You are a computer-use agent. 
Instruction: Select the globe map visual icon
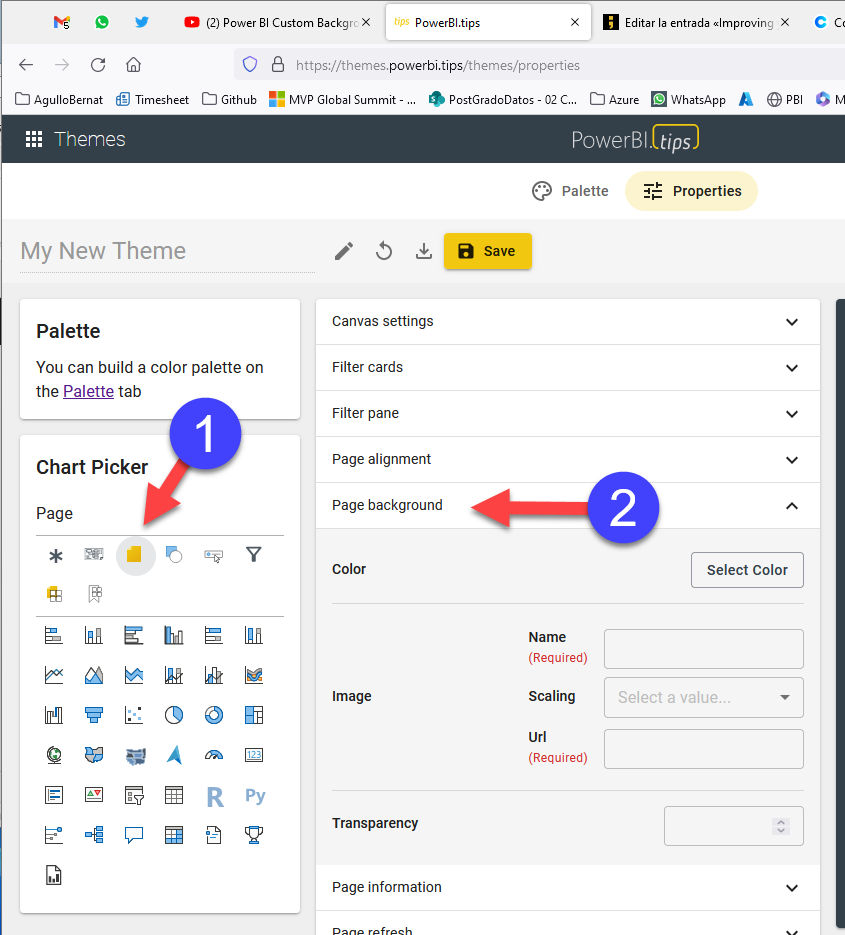pos(54,755)
